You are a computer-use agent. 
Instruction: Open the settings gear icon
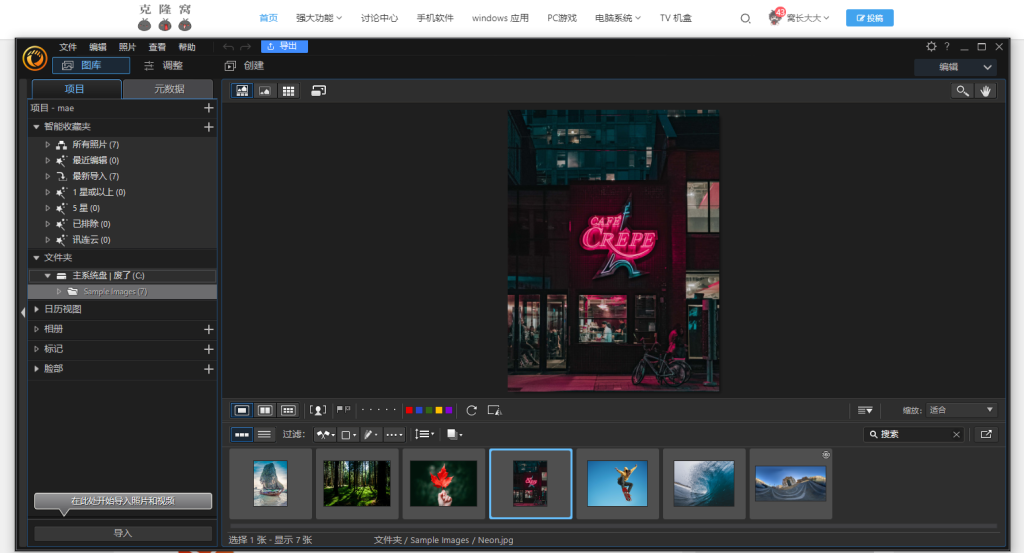pos(931,46)
